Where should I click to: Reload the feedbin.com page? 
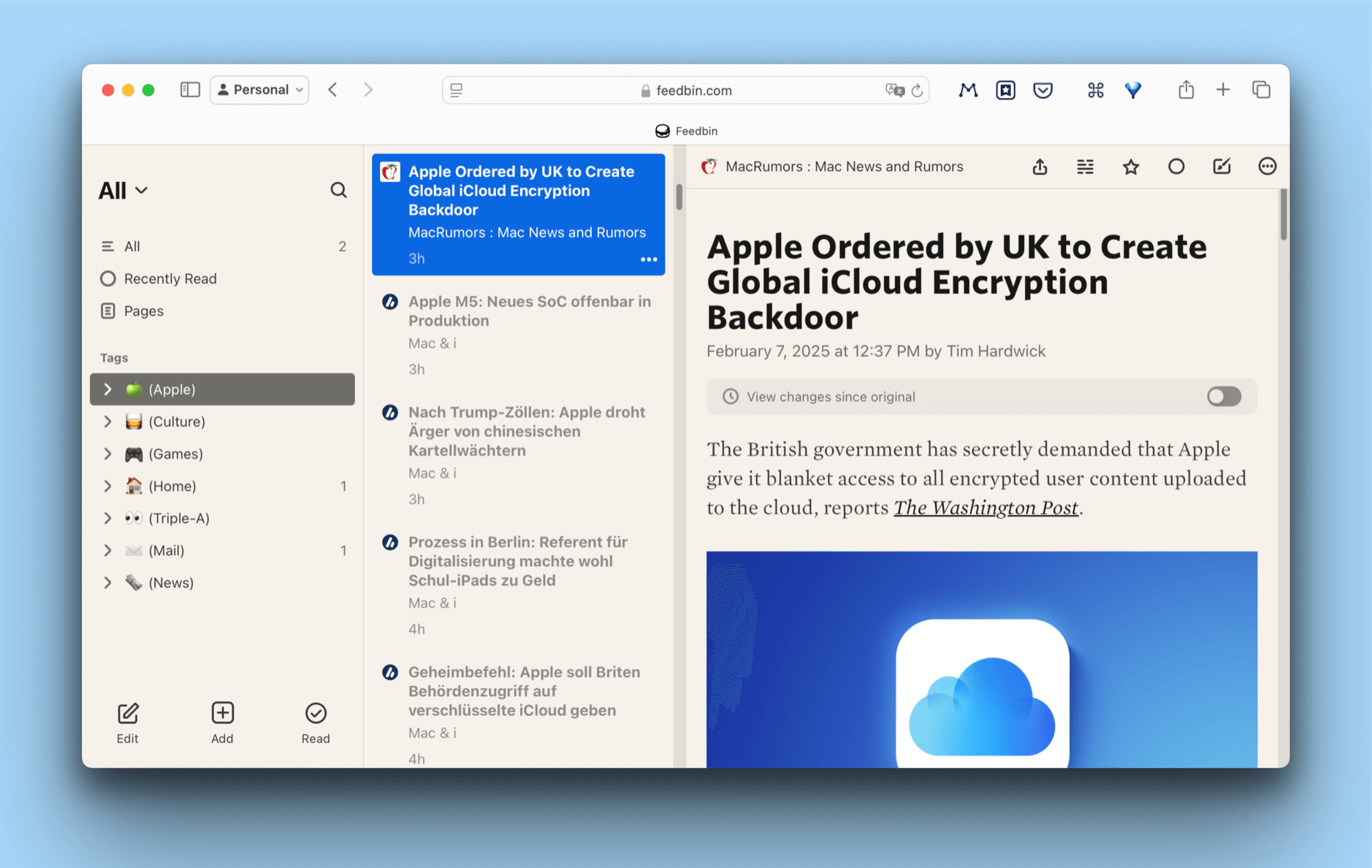(918, 90)
